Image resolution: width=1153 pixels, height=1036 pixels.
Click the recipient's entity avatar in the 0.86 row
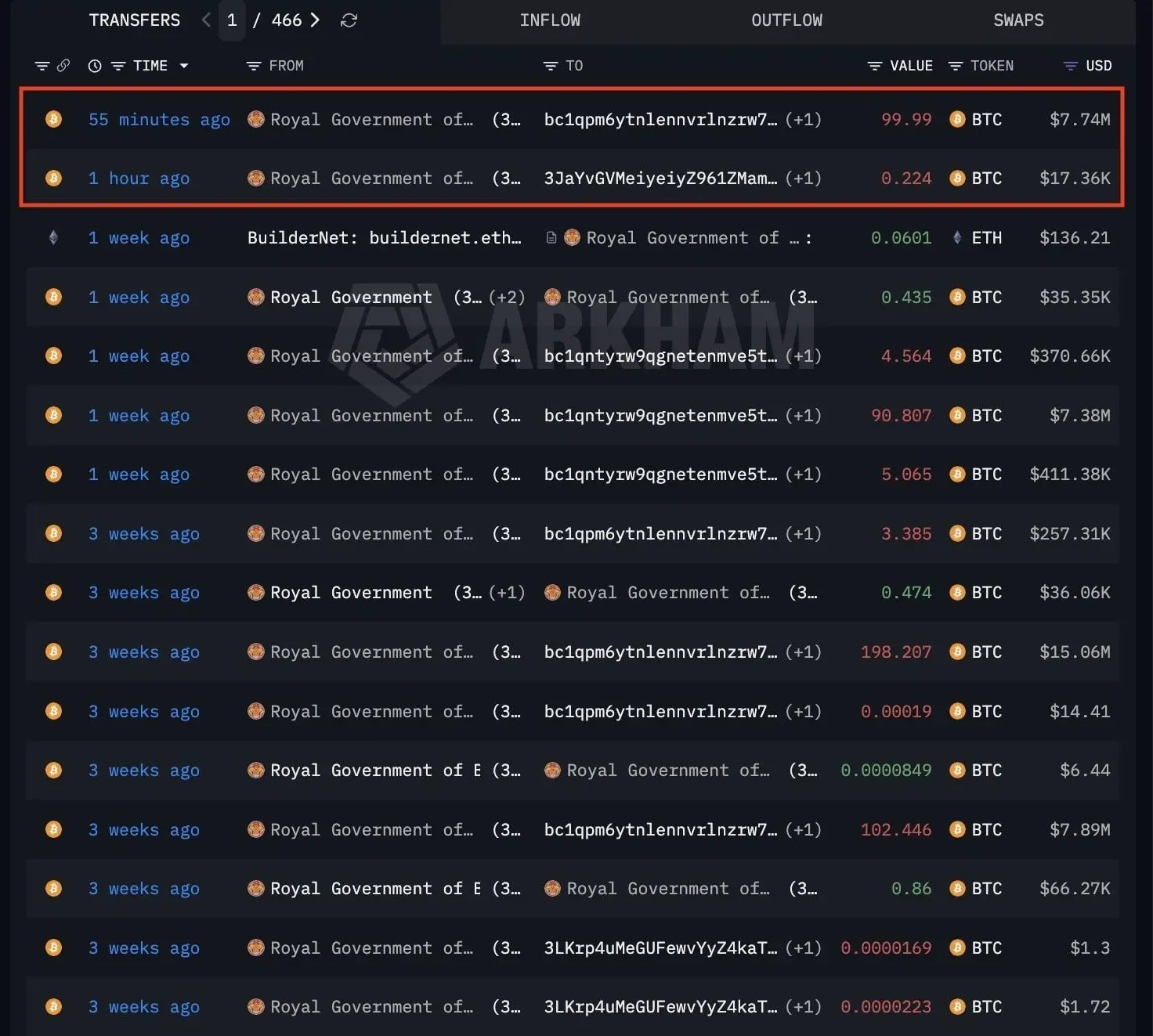(552, 889)
